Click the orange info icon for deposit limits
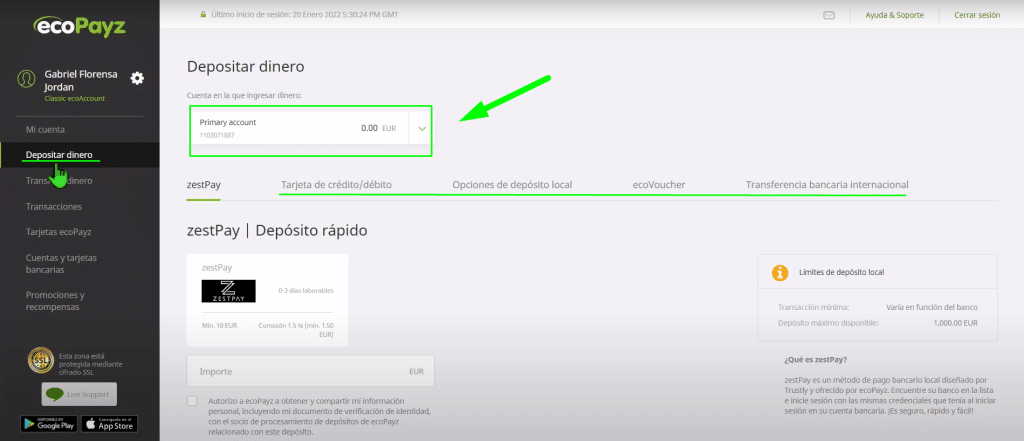The width and height of the screenshot is (1024, 441). [x=780, y=272]
